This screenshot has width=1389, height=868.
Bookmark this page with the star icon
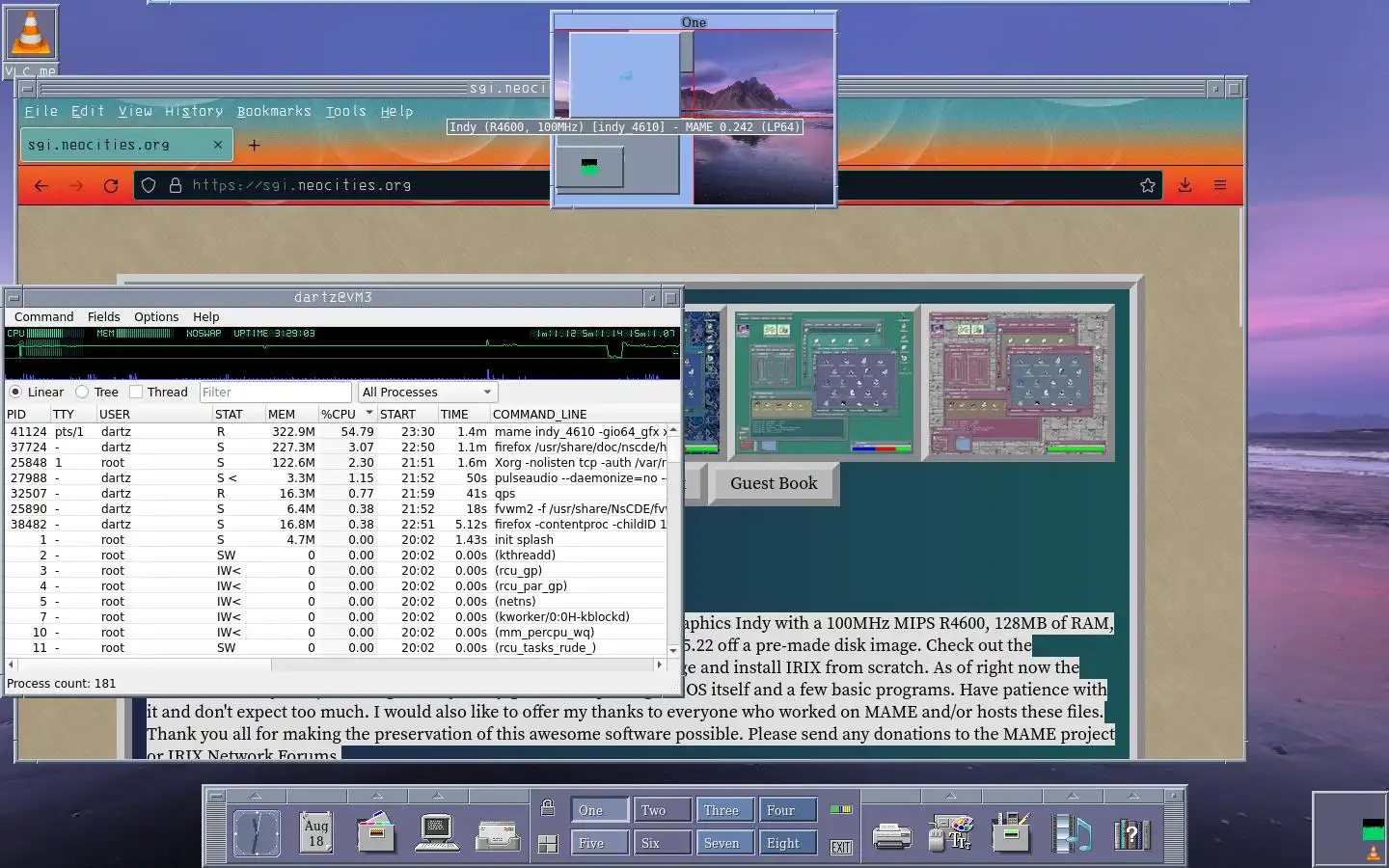(x=1148, y=185)
